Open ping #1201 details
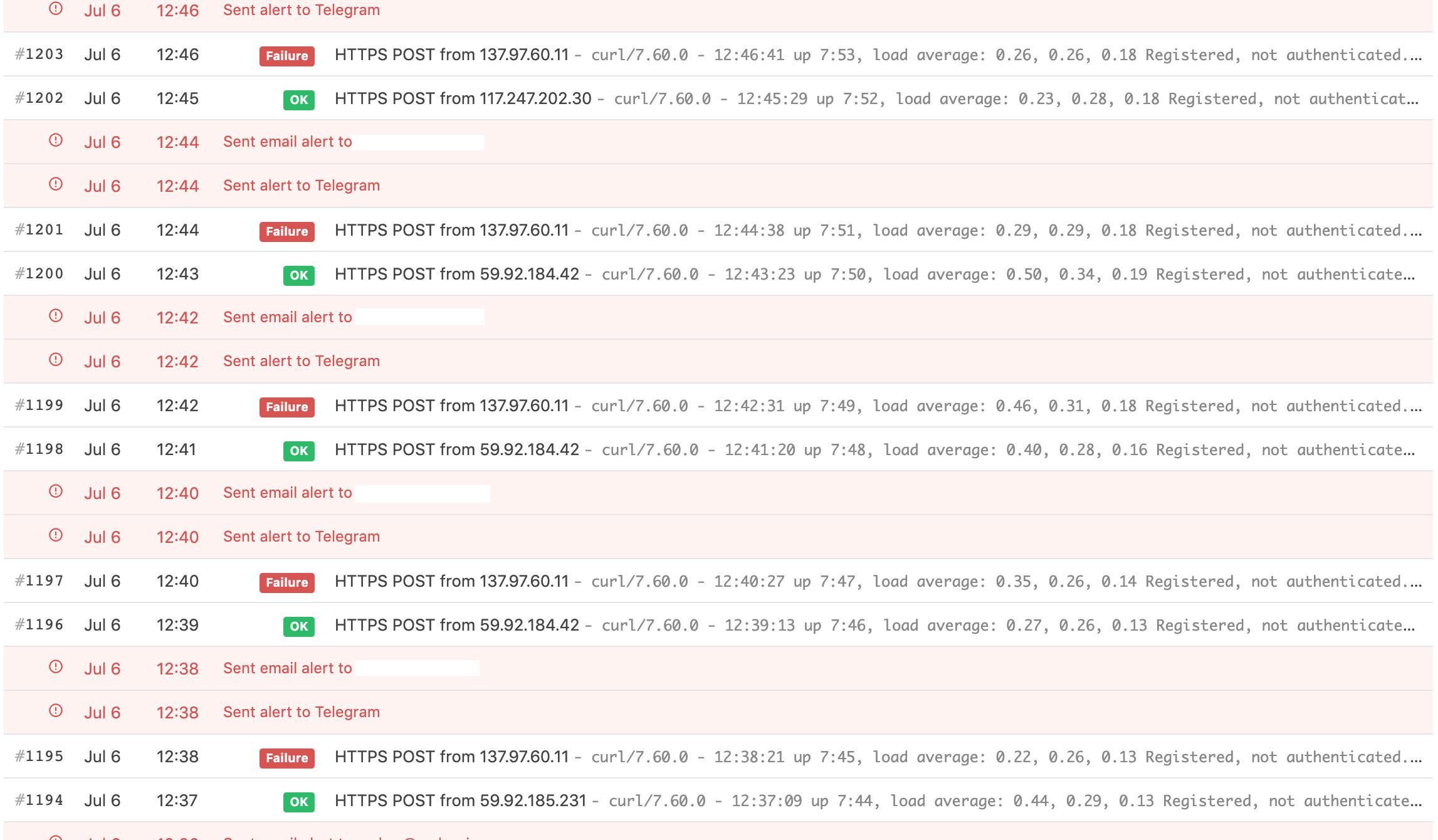This screenshot has height=840, width=1438. [x=718, y=230]
